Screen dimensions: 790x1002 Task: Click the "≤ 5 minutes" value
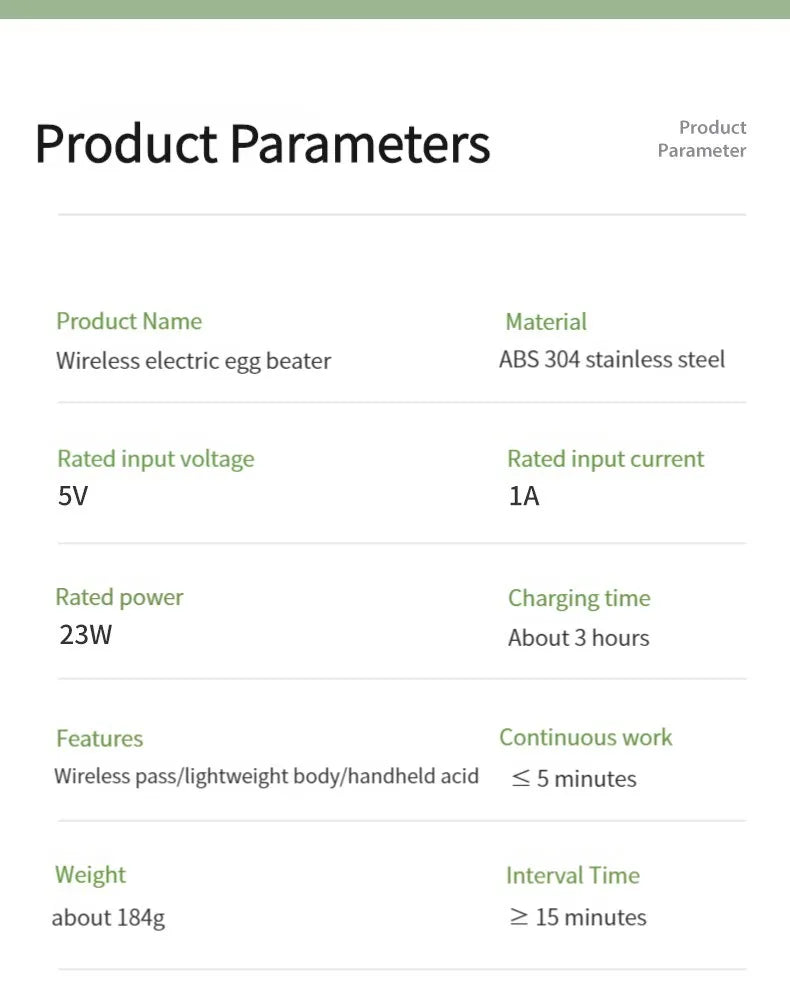[574, 779]
